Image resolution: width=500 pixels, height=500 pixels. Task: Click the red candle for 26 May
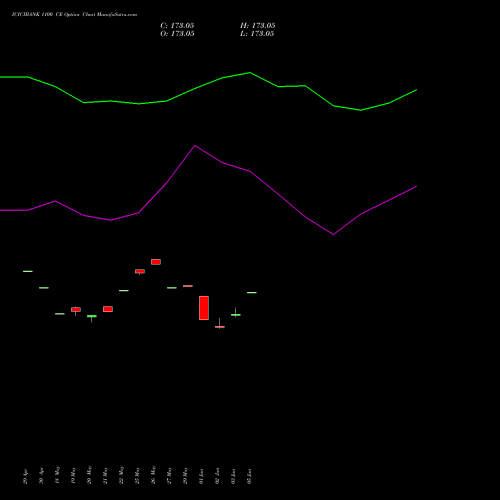[x=156, y=262]
